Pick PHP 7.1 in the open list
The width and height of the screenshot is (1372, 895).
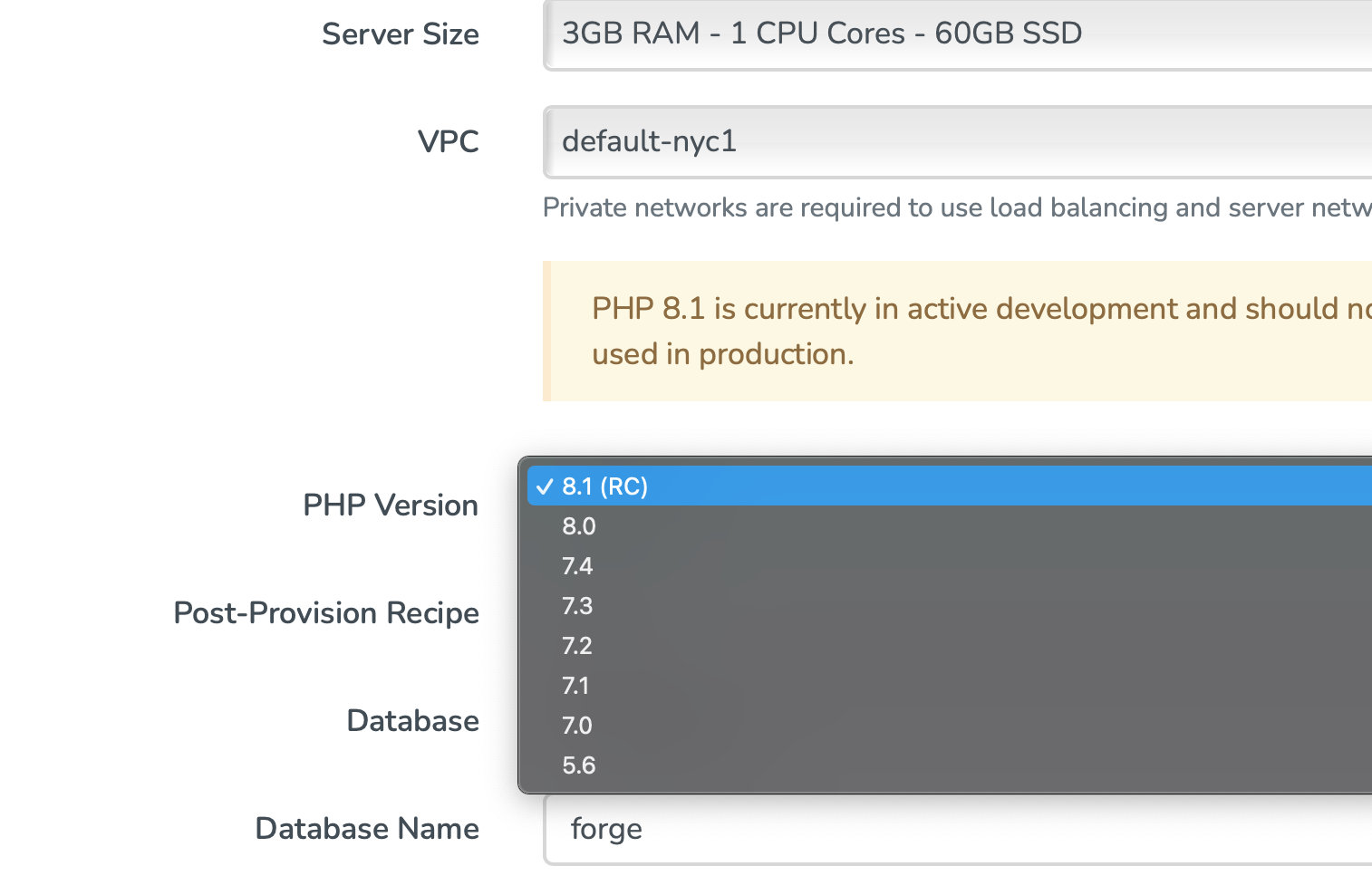[575, 686]
